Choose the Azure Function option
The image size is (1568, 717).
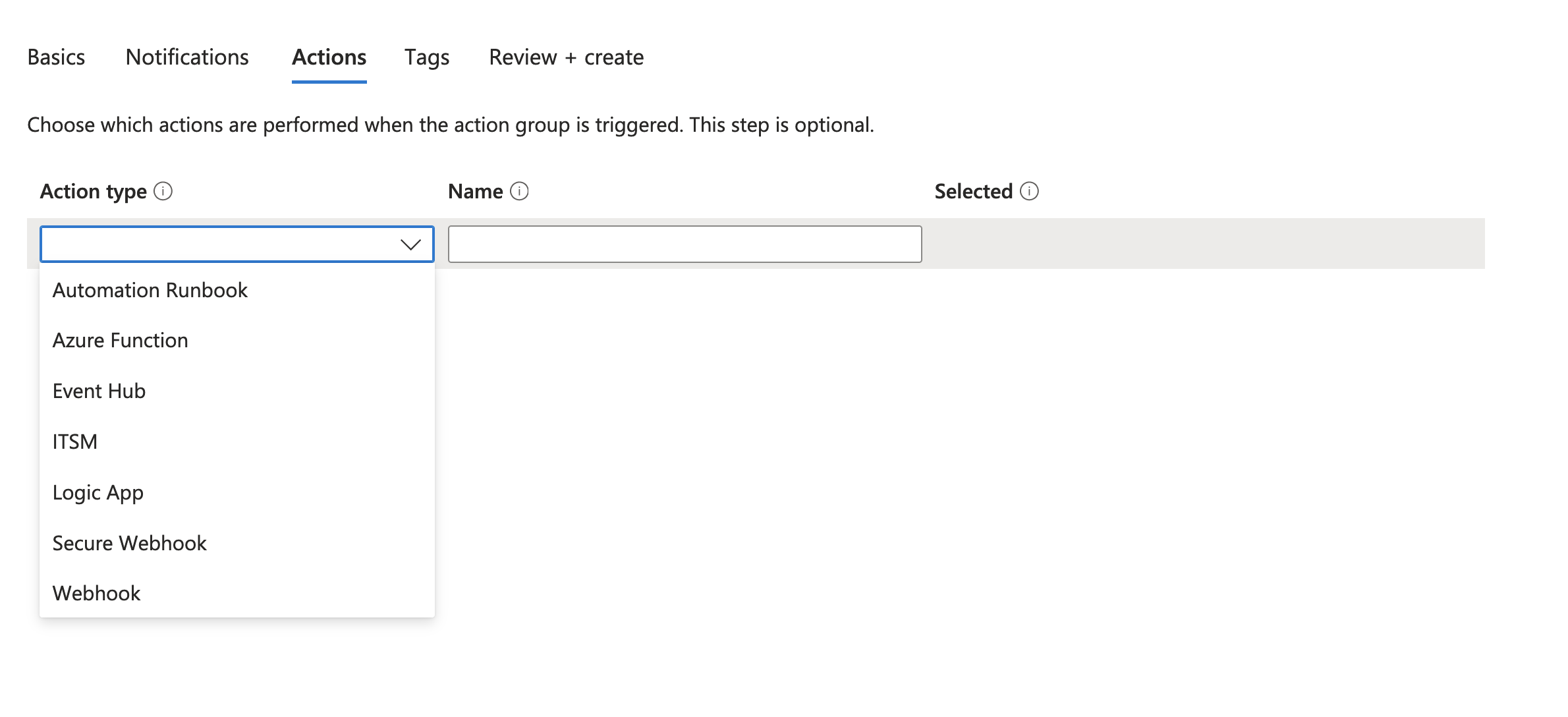(x=121, y=340)
